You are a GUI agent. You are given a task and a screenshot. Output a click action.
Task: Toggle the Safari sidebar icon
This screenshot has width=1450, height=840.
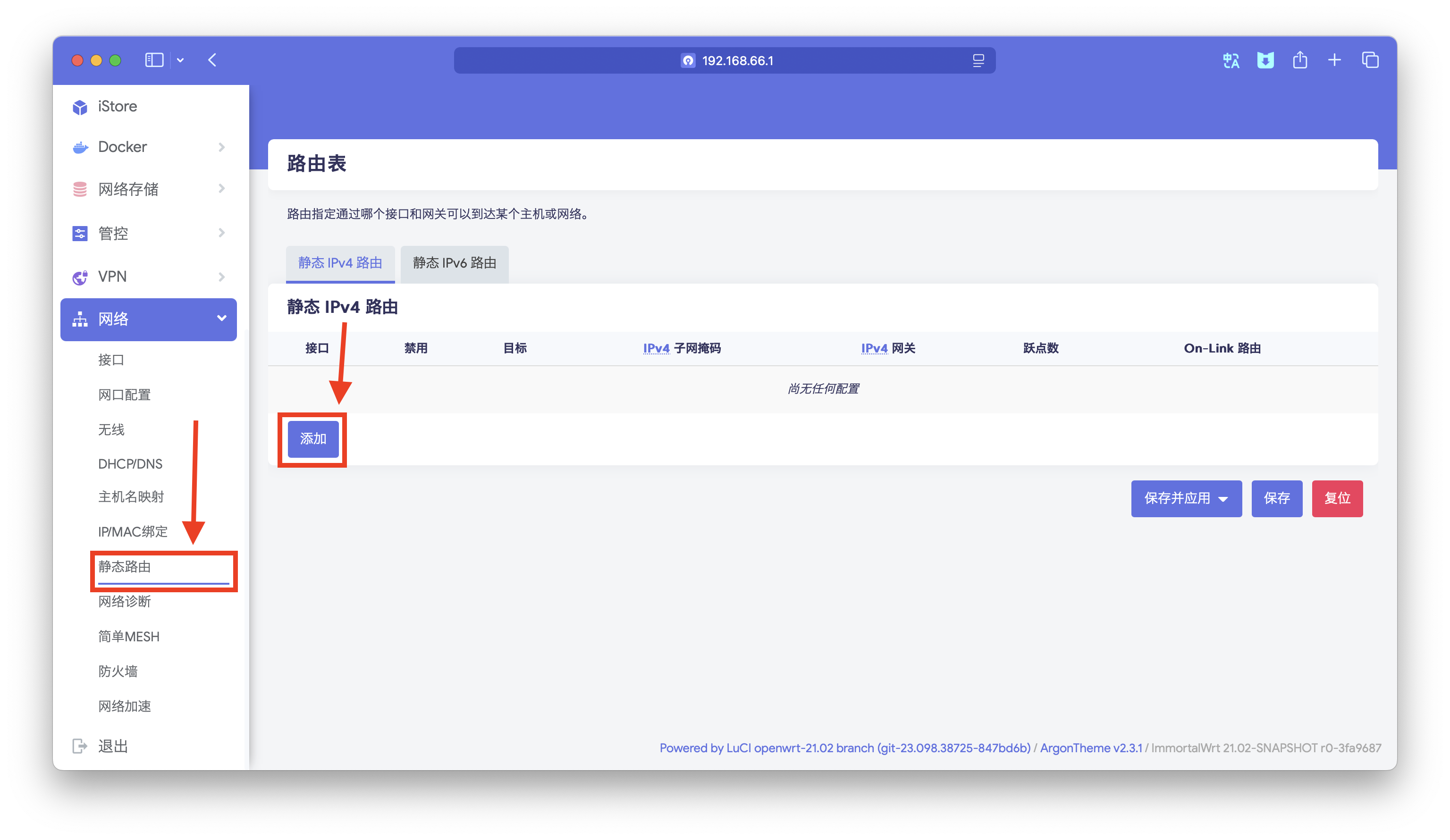tap(154, 60)
